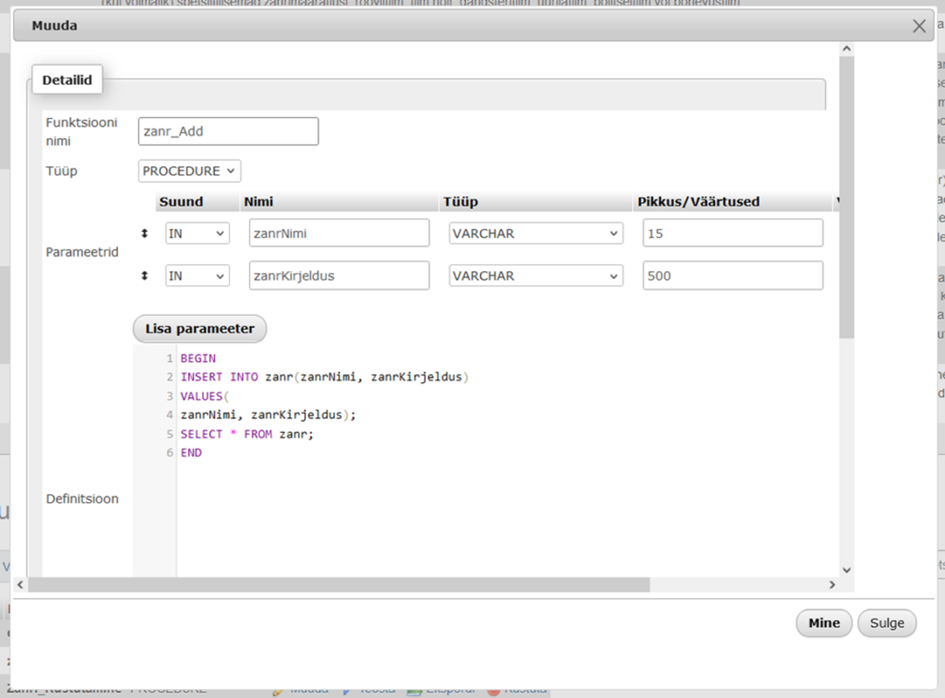Image resolution: width=945 pixels, height=698 pixels.
Task: Click the Mine button to save
Action: [824, 623]
